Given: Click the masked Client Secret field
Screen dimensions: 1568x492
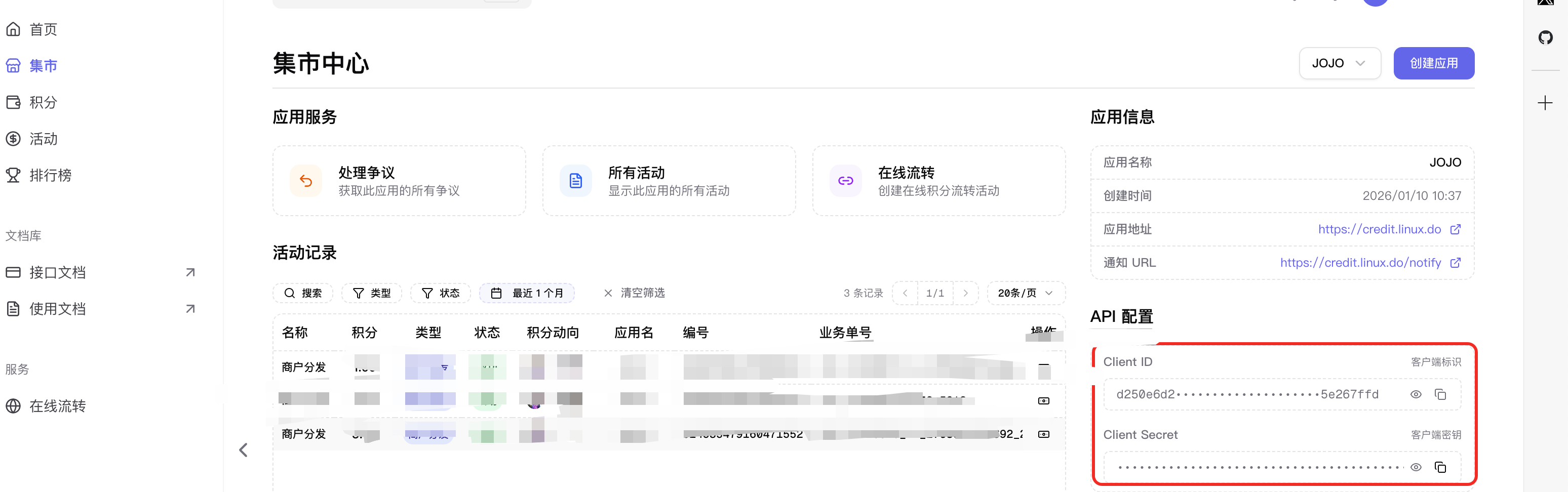Looking at the screenshot, I should [x=1282, y=467].
